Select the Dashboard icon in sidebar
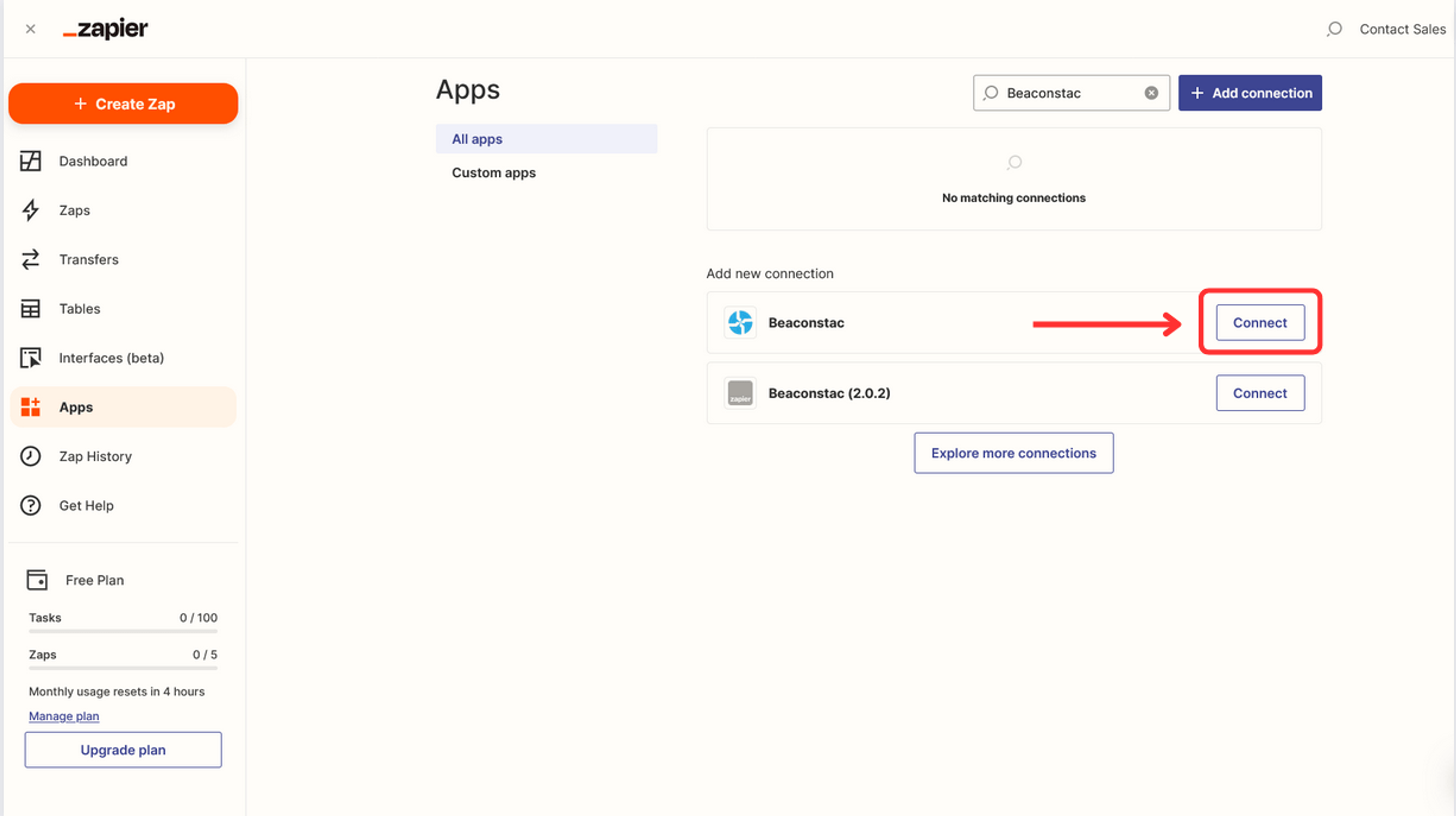Viewport: 1456px width, 816px height. pyautogui.click(x=30, y=161)
